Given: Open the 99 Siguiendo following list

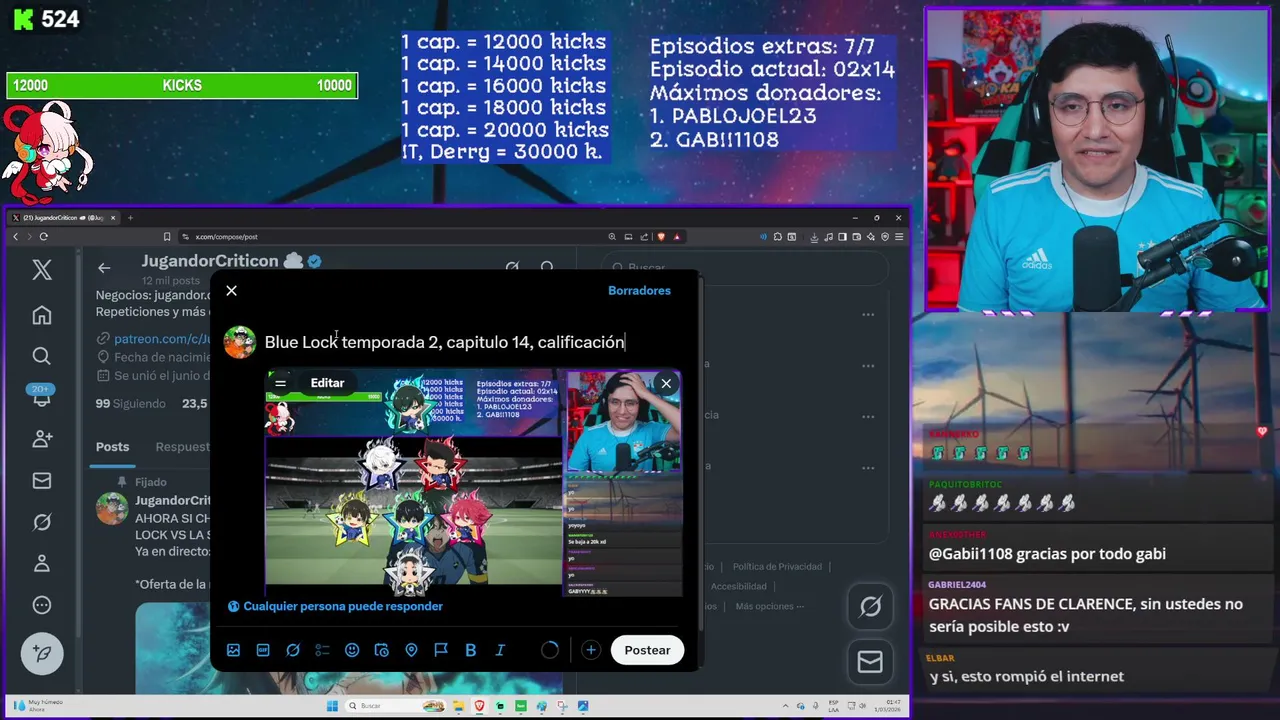Looking at the screenshot, I should coord(130,403).
